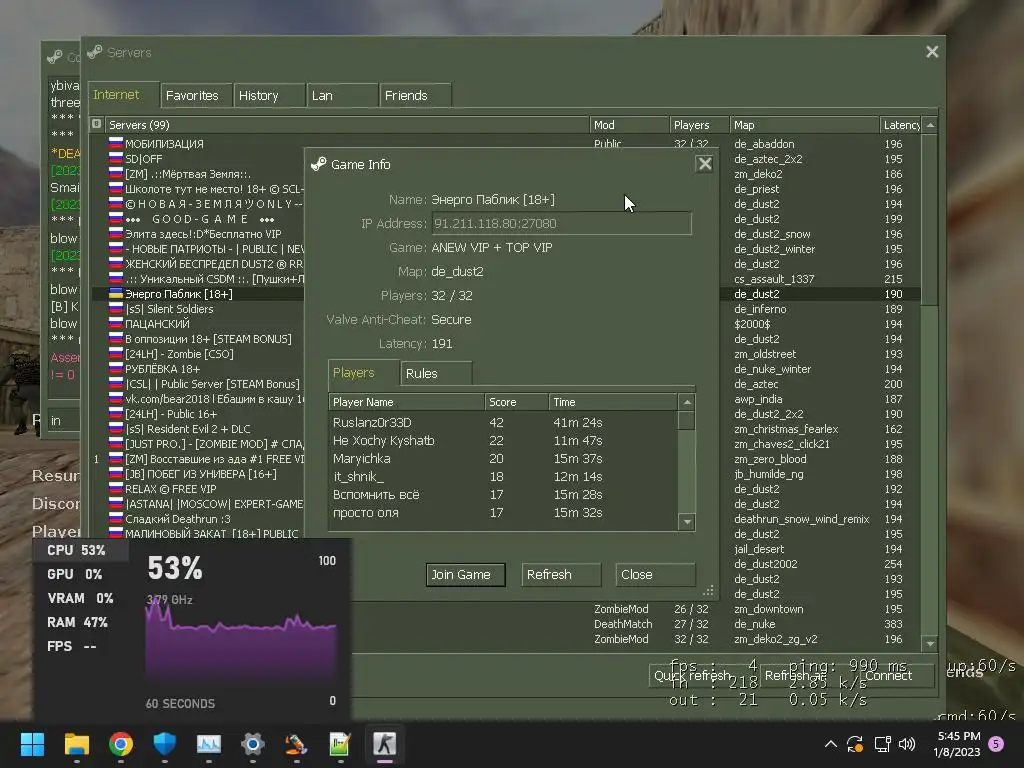Viewport: 1024px width, 768px height.
Task: Select the Internet servers tab
Action: pos(123,95)
